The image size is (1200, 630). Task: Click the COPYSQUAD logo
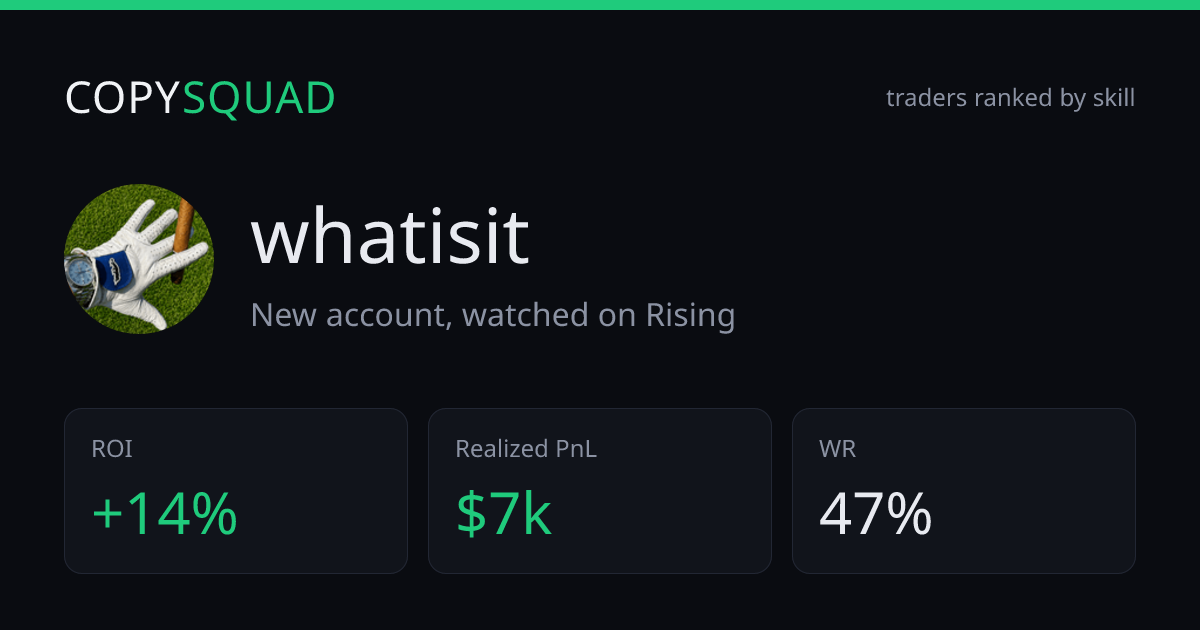tap(200, 98)
